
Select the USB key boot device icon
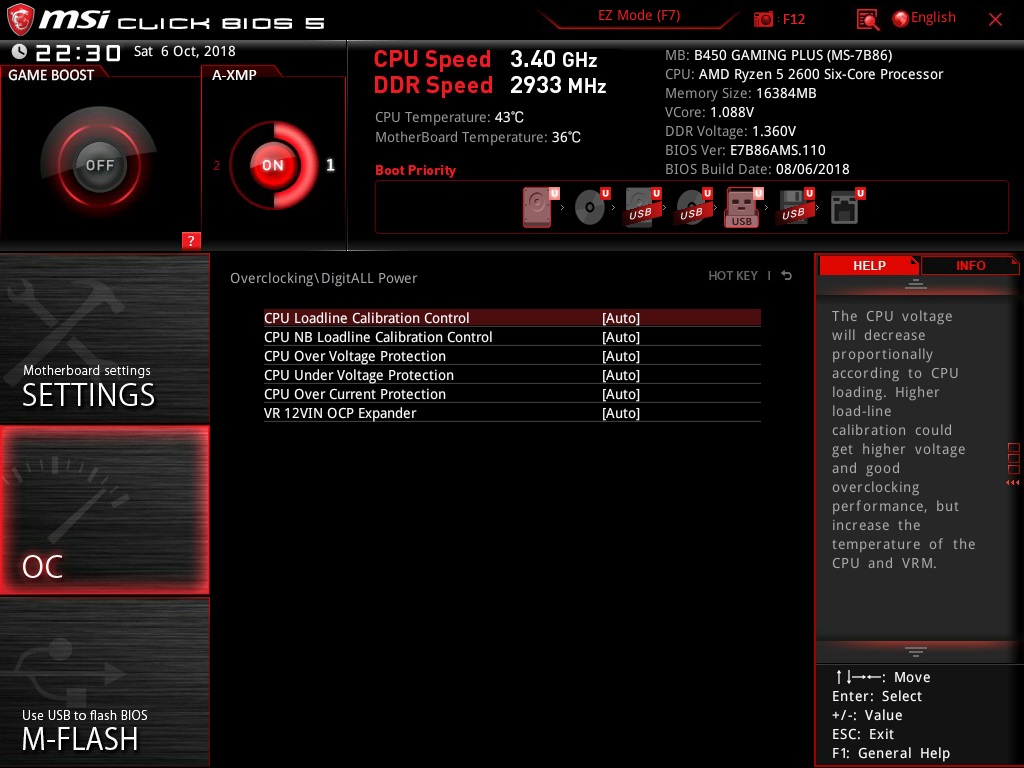743,207
